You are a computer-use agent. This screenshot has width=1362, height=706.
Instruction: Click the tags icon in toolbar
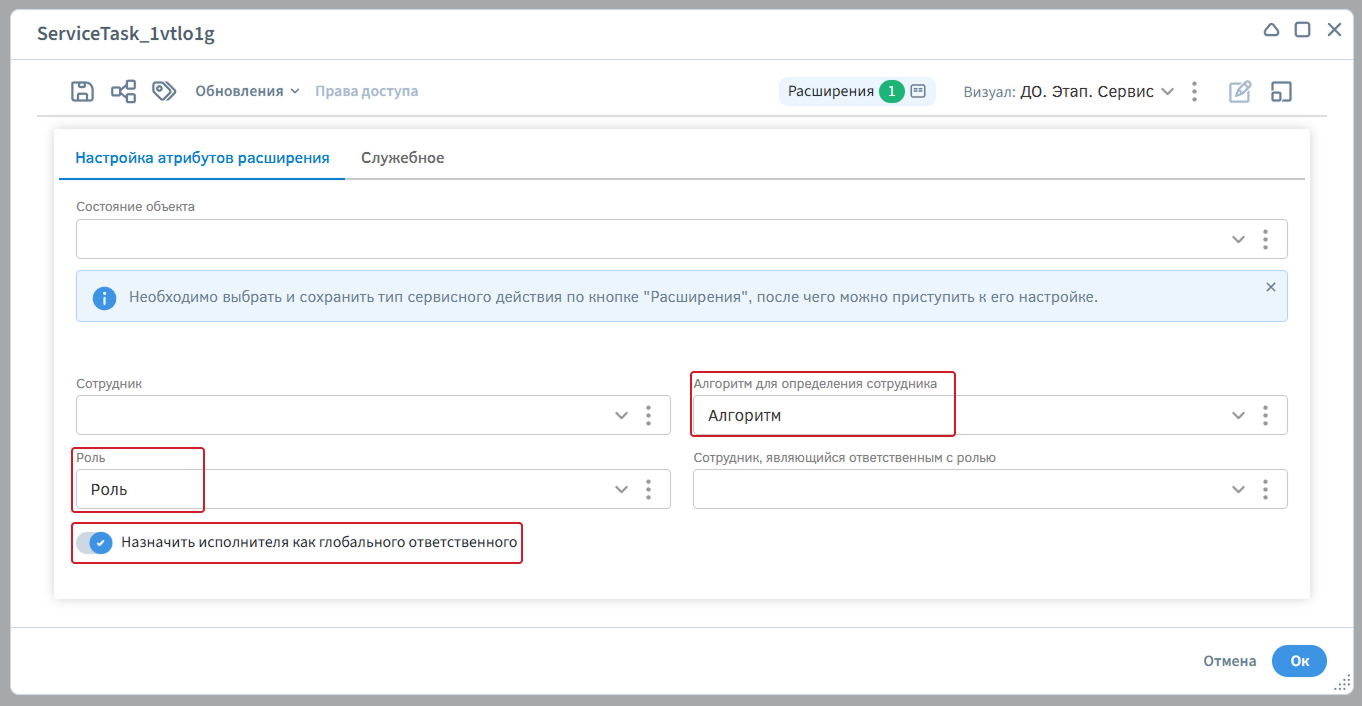[x=164, y=91]
